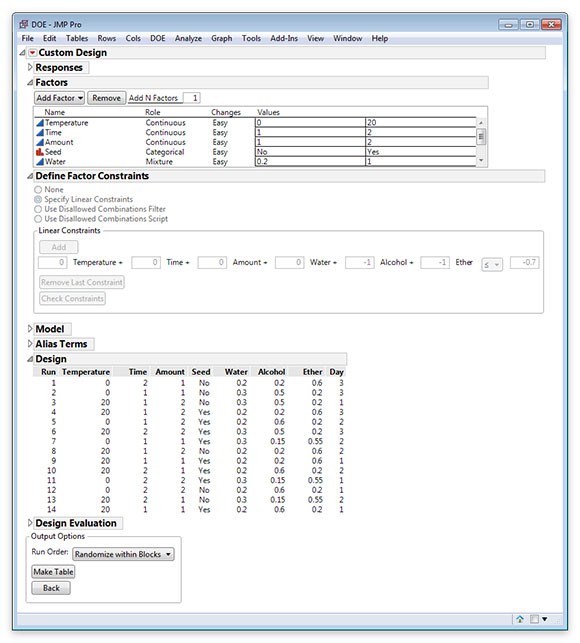Open the Help menu

380,39
